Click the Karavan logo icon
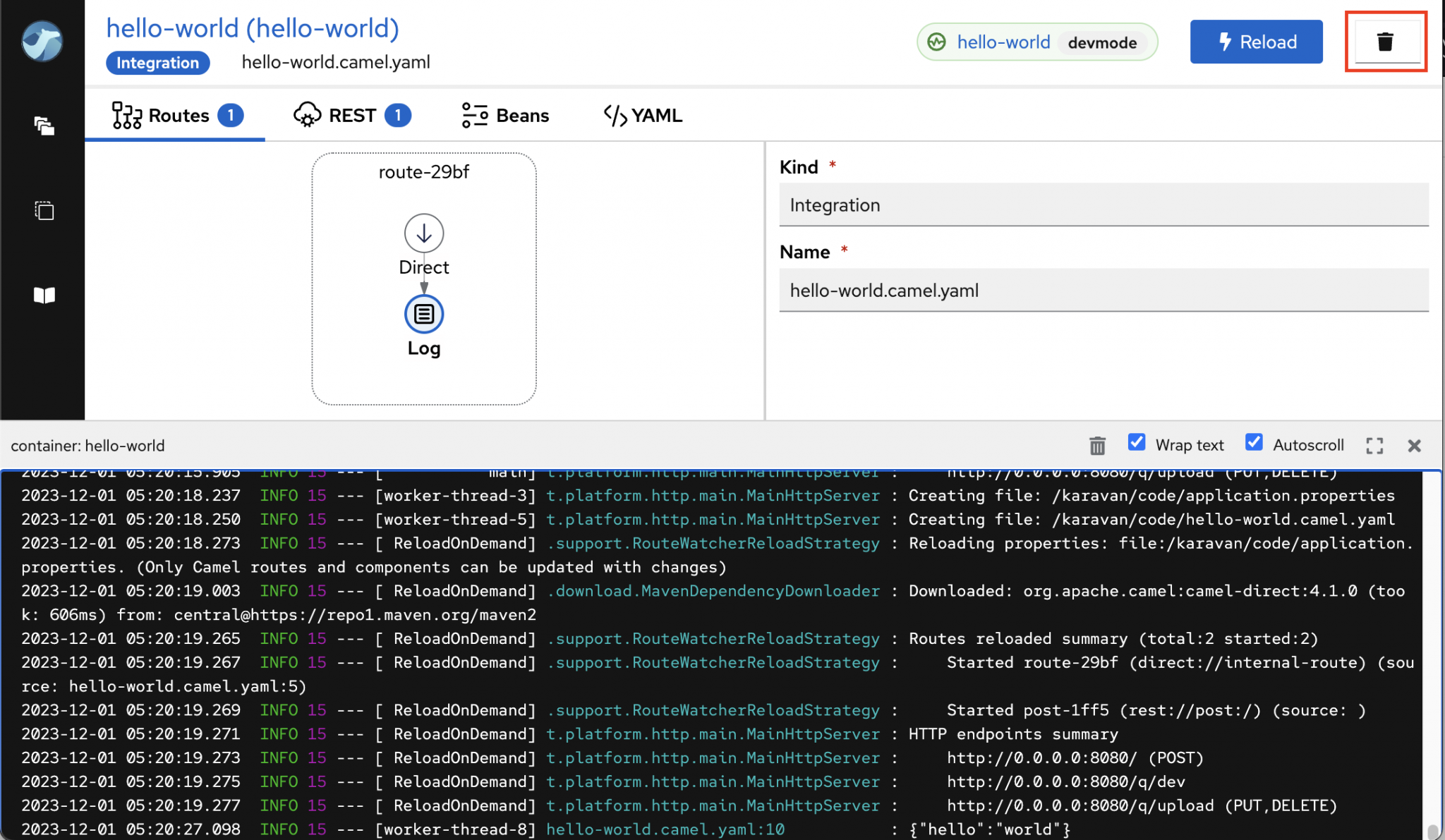 [x=42, y=42]
